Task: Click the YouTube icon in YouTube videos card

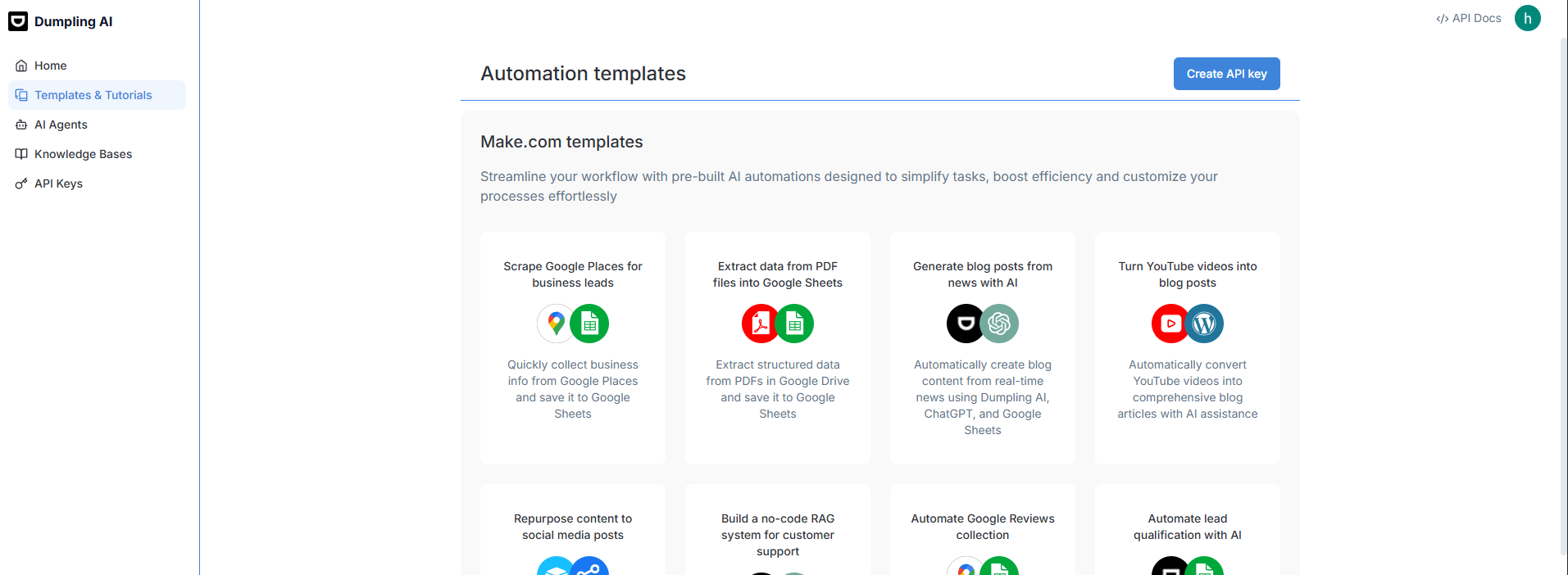Action: tap(1171, 324)
